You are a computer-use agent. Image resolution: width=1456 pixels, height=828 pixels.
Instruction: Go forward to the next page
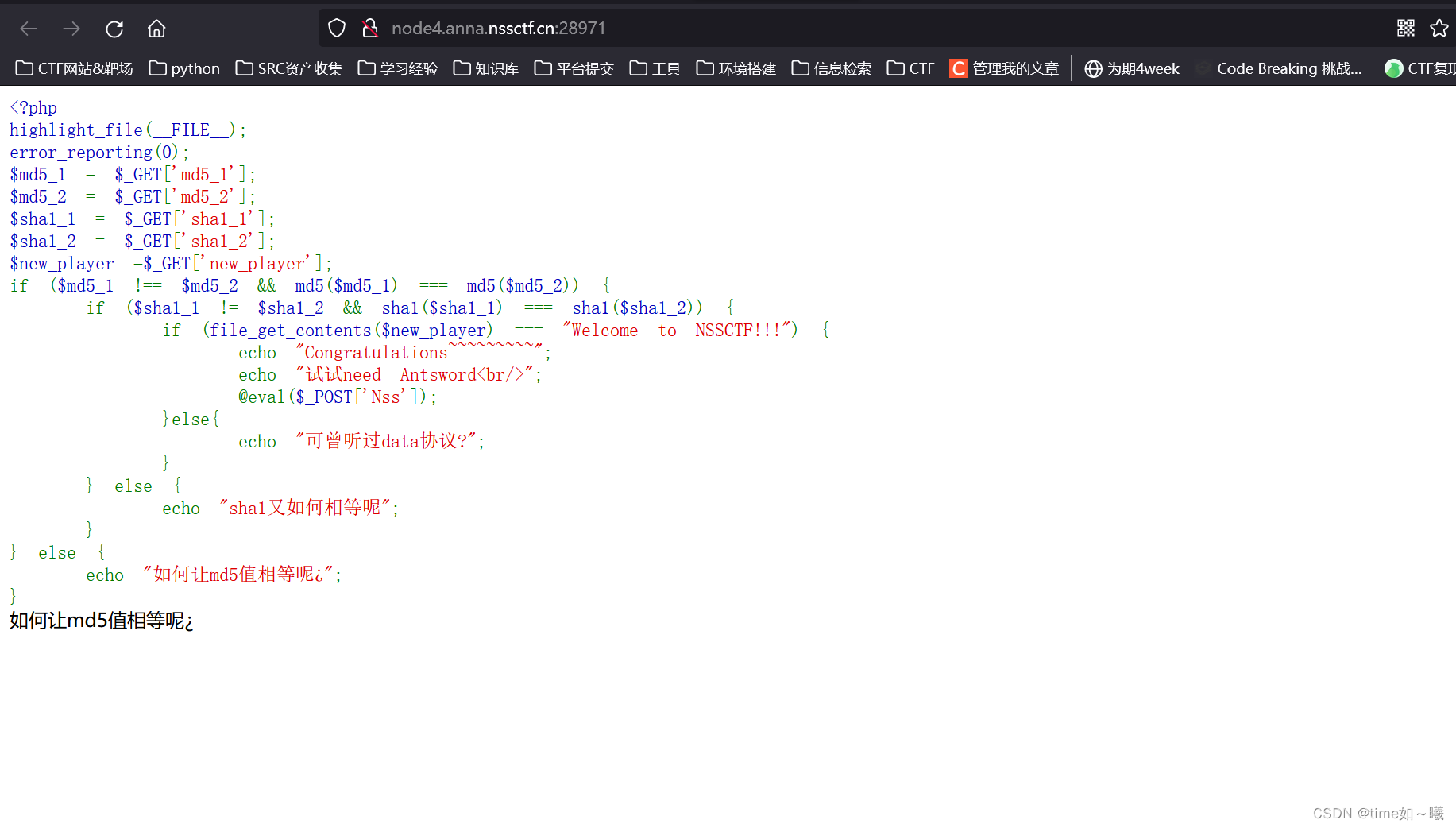click(x=71, y=29)
